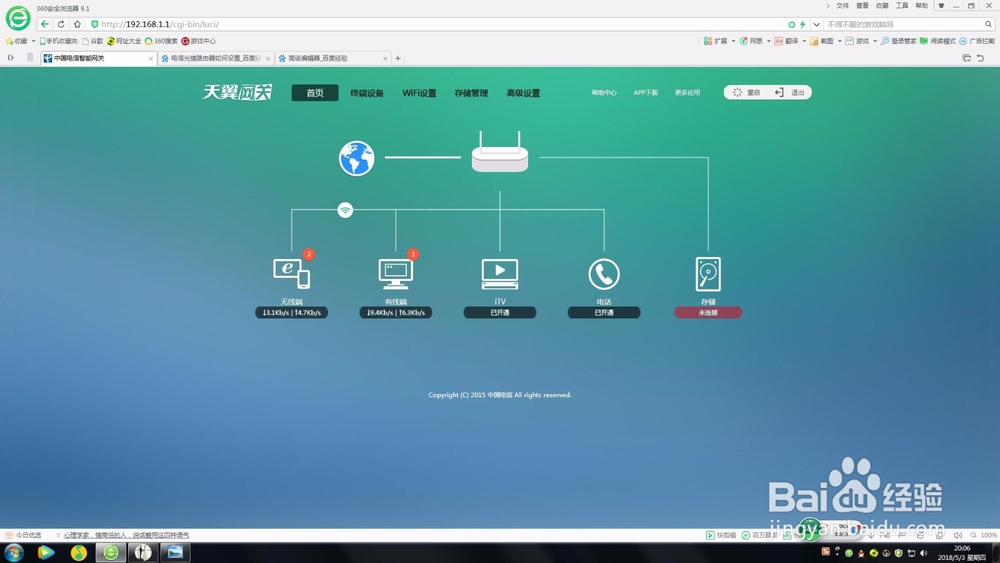The height and width of the screenshot is (563, 1000).
Task: Select the 首页 navigation tab
Action: (315, 92)
